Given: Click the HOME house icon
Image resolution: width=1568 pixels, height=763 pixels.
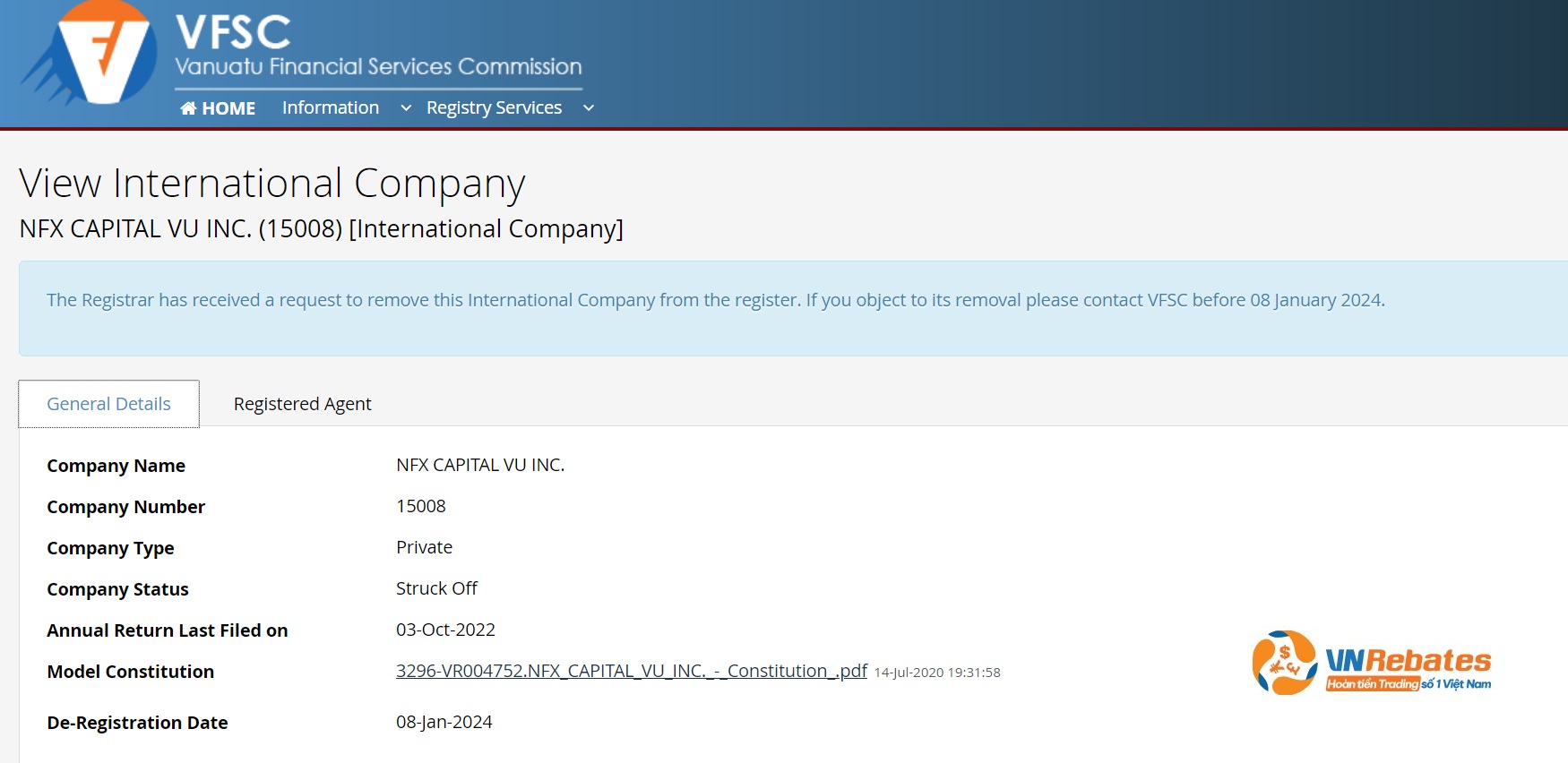Looking at the screenshot, I should 188,108.
